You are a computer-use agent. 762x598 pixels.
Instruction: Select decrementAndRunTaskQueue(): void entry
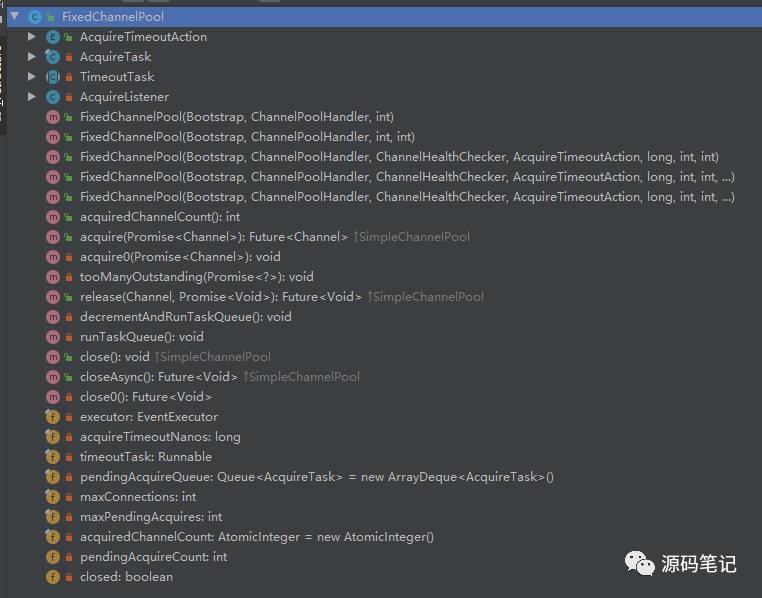185,317
